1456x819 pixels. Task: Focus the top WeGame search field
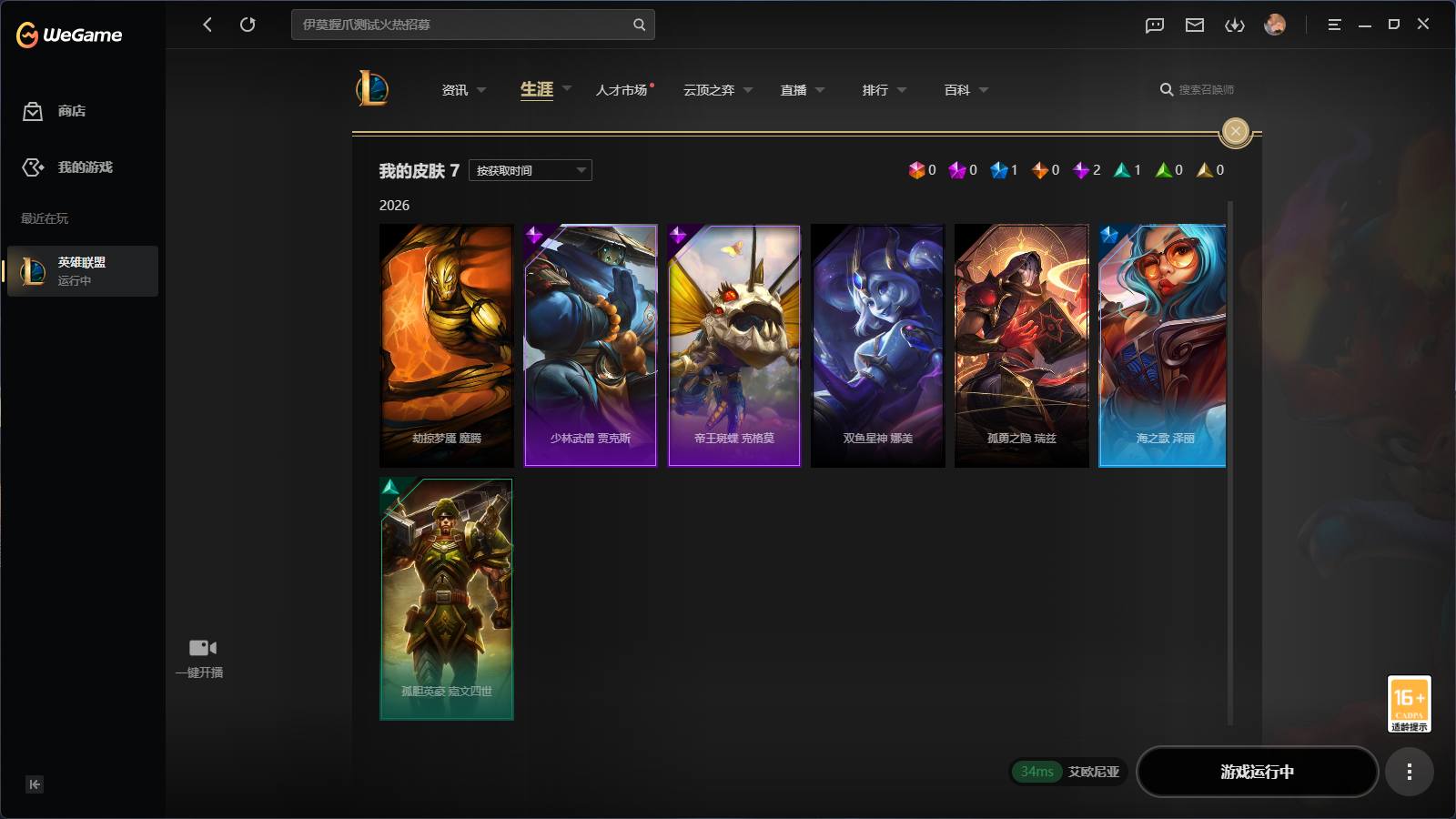(x=473, y=25)
